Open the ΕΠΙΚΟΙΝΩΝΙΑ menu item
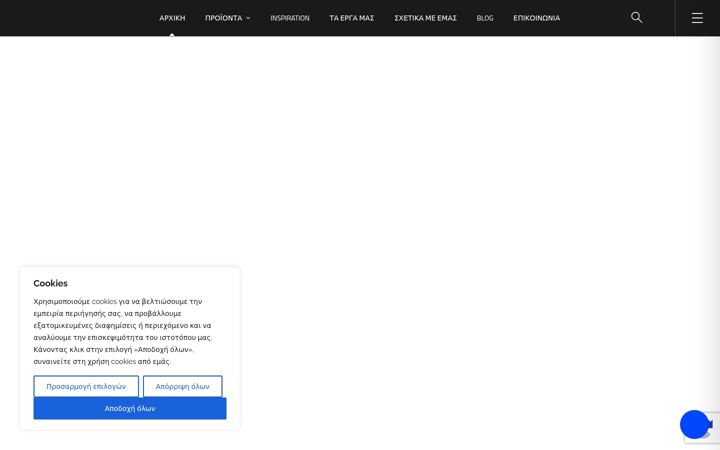Screen dimensions: 720x450 [536, 18]
